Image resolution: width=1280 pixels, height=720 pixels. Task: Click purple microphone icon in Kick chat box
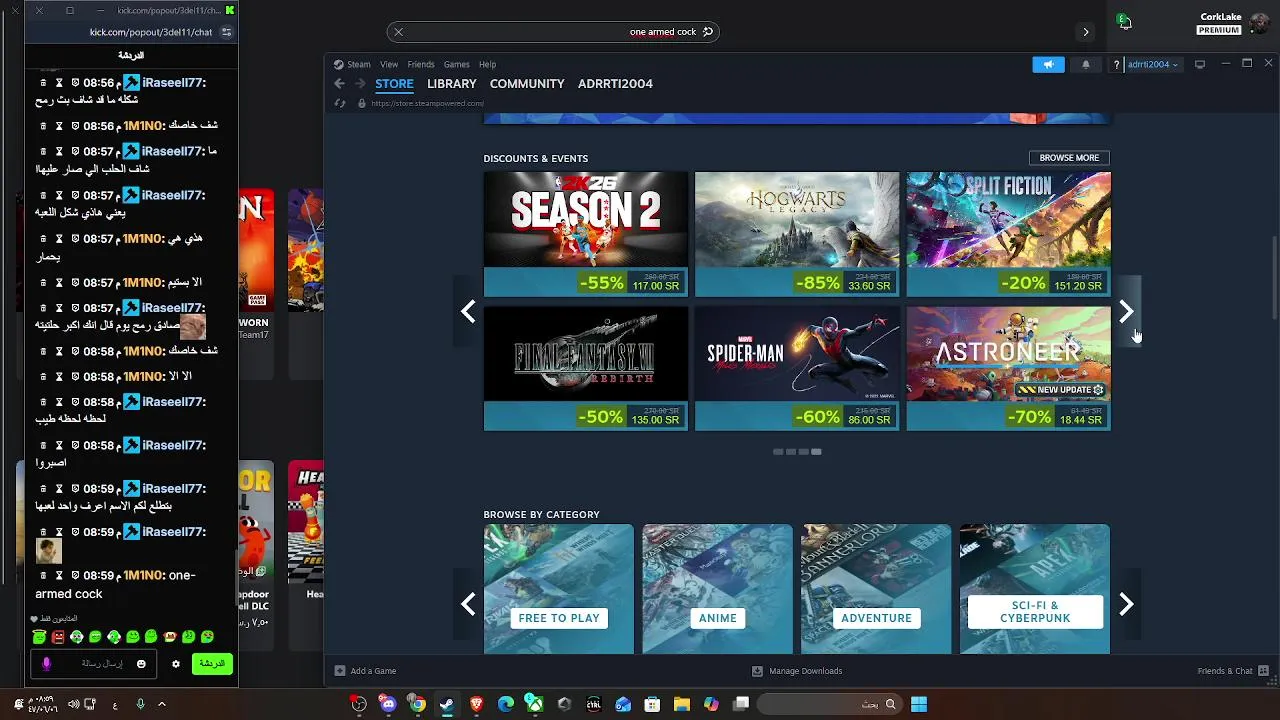[46, 664]
